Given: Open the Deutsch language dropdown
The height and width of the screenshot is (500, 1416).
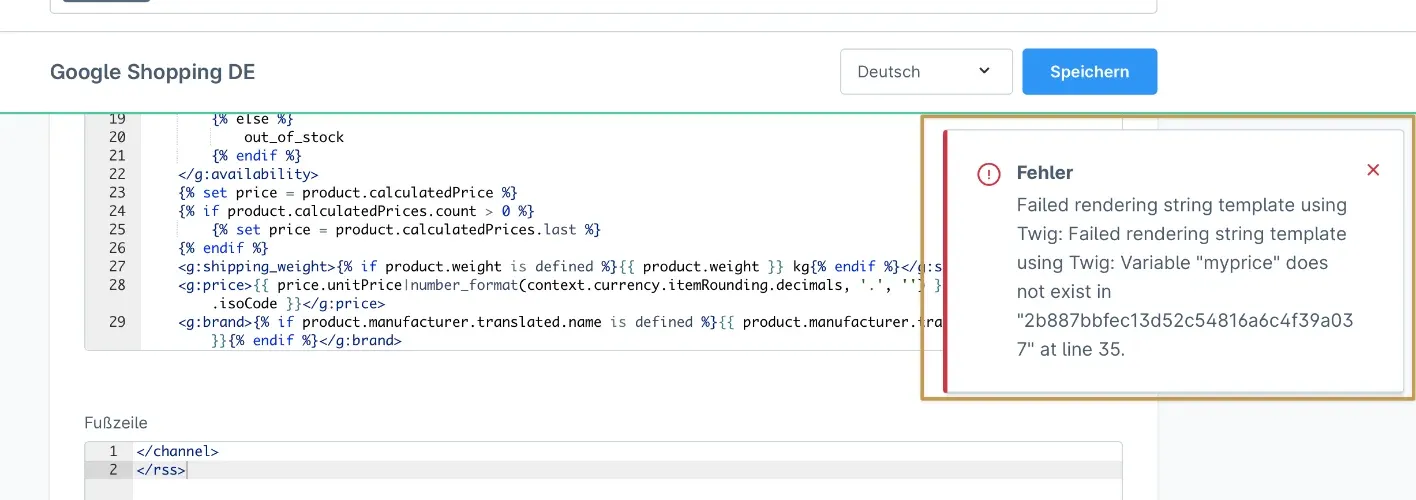Looking at the screenshot, I should (x=926, y=72).
